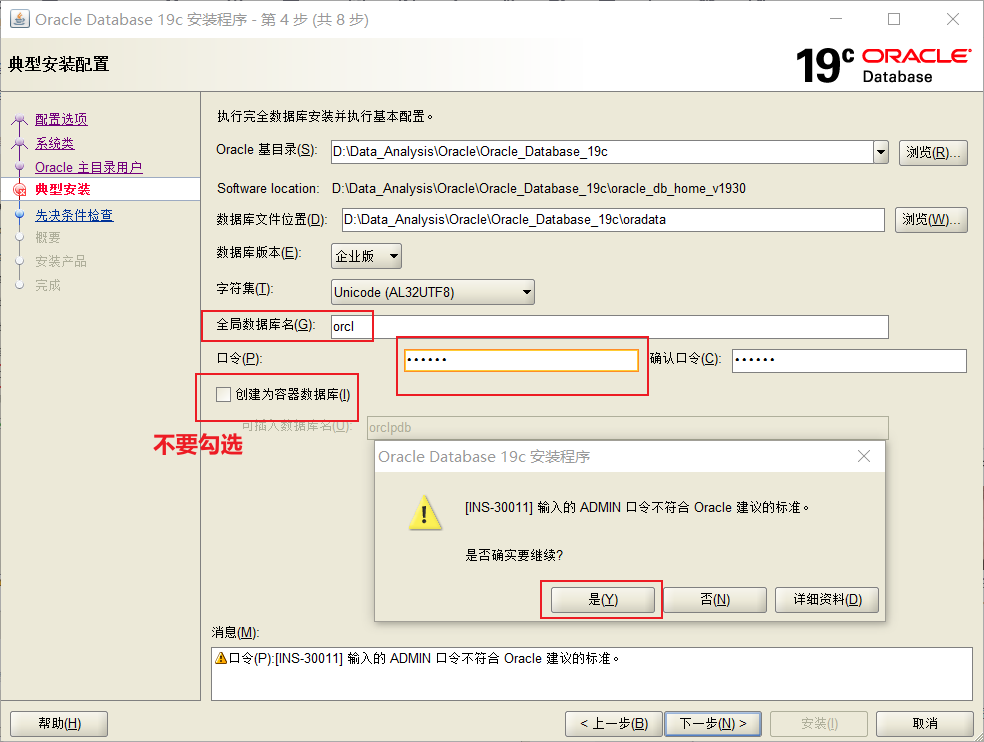The image size is (984, 742).
Task: Go to 配置选项 step in sidebar
Action: 62,119
